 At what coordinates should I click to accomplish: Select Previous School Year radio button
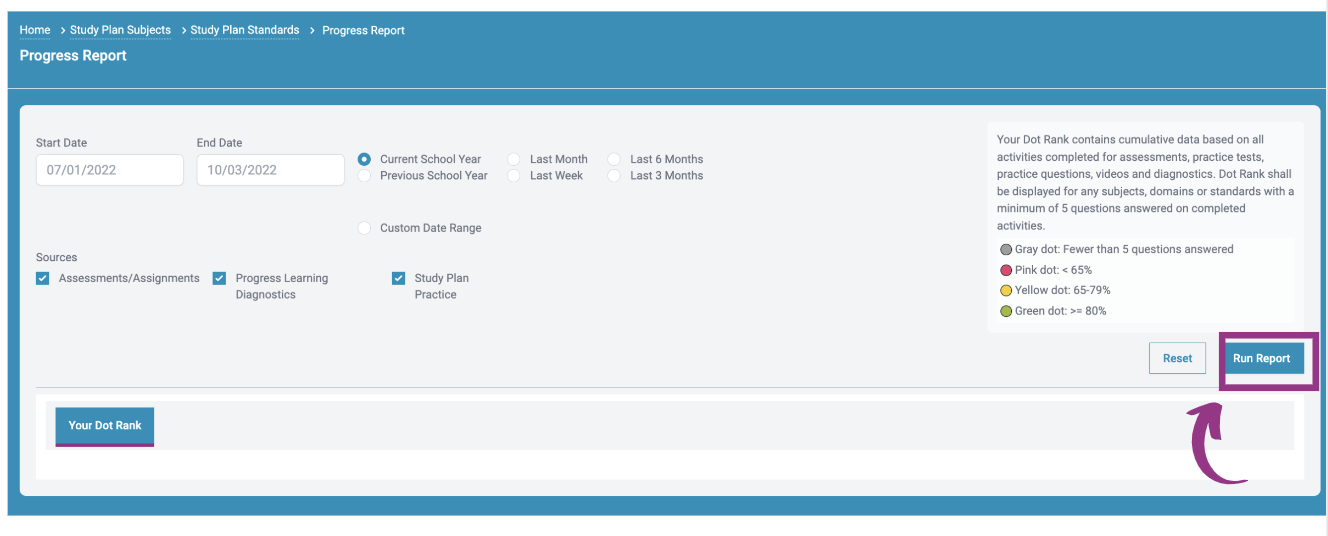[364, 175]
